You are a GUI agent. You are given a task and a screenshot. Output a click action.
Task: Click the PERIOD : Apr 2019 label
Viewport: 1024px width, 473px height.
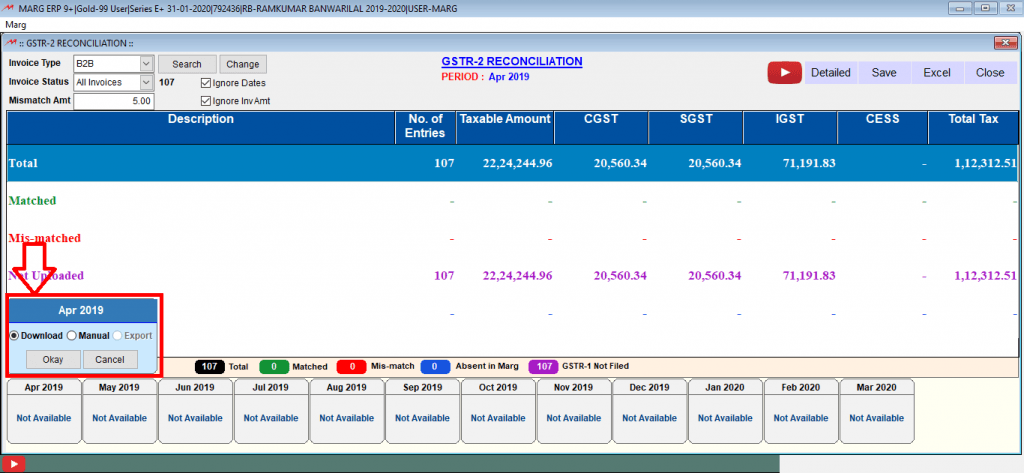point(485,76)
